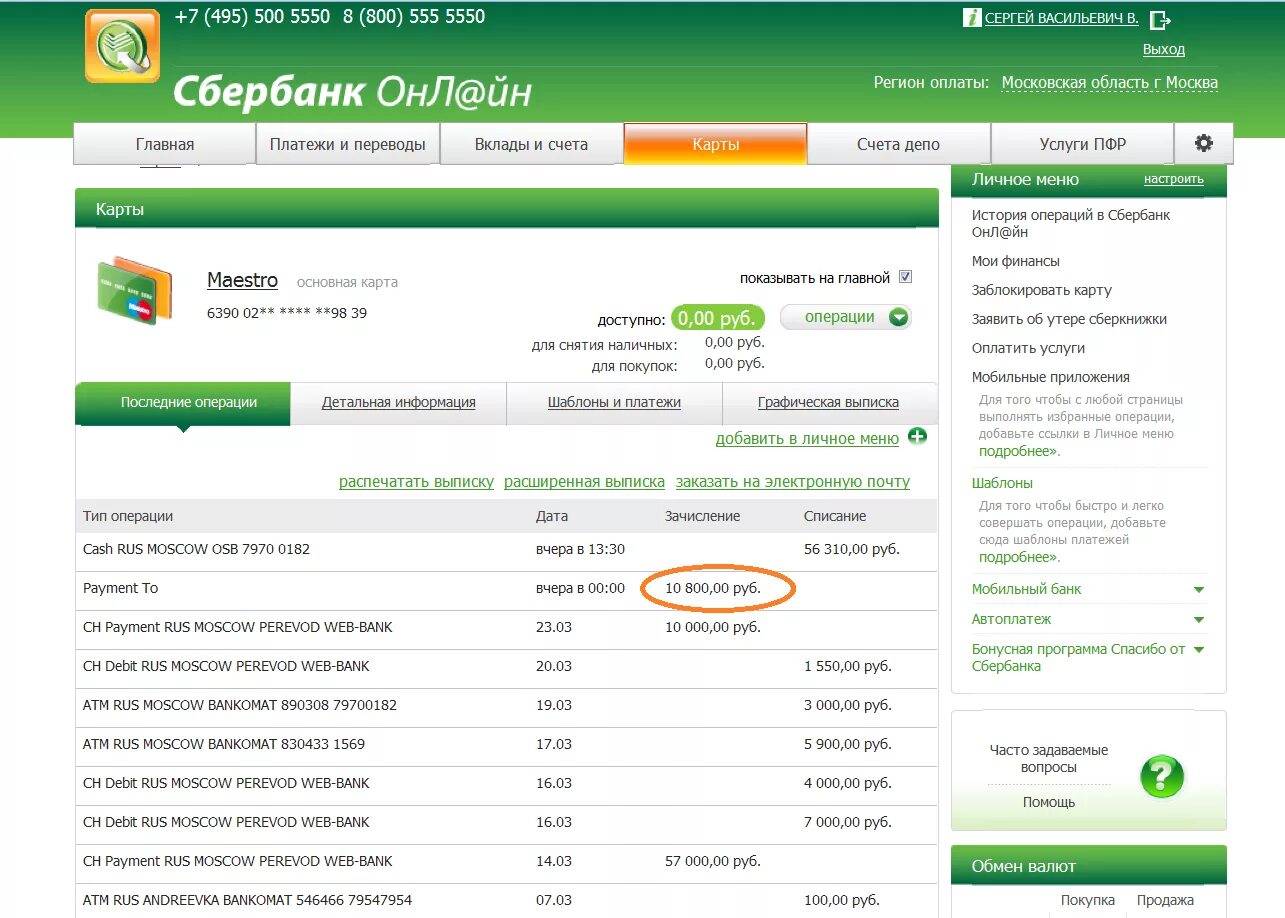
Task: Click распечатать выписку link
Action: tap(416, 481)
